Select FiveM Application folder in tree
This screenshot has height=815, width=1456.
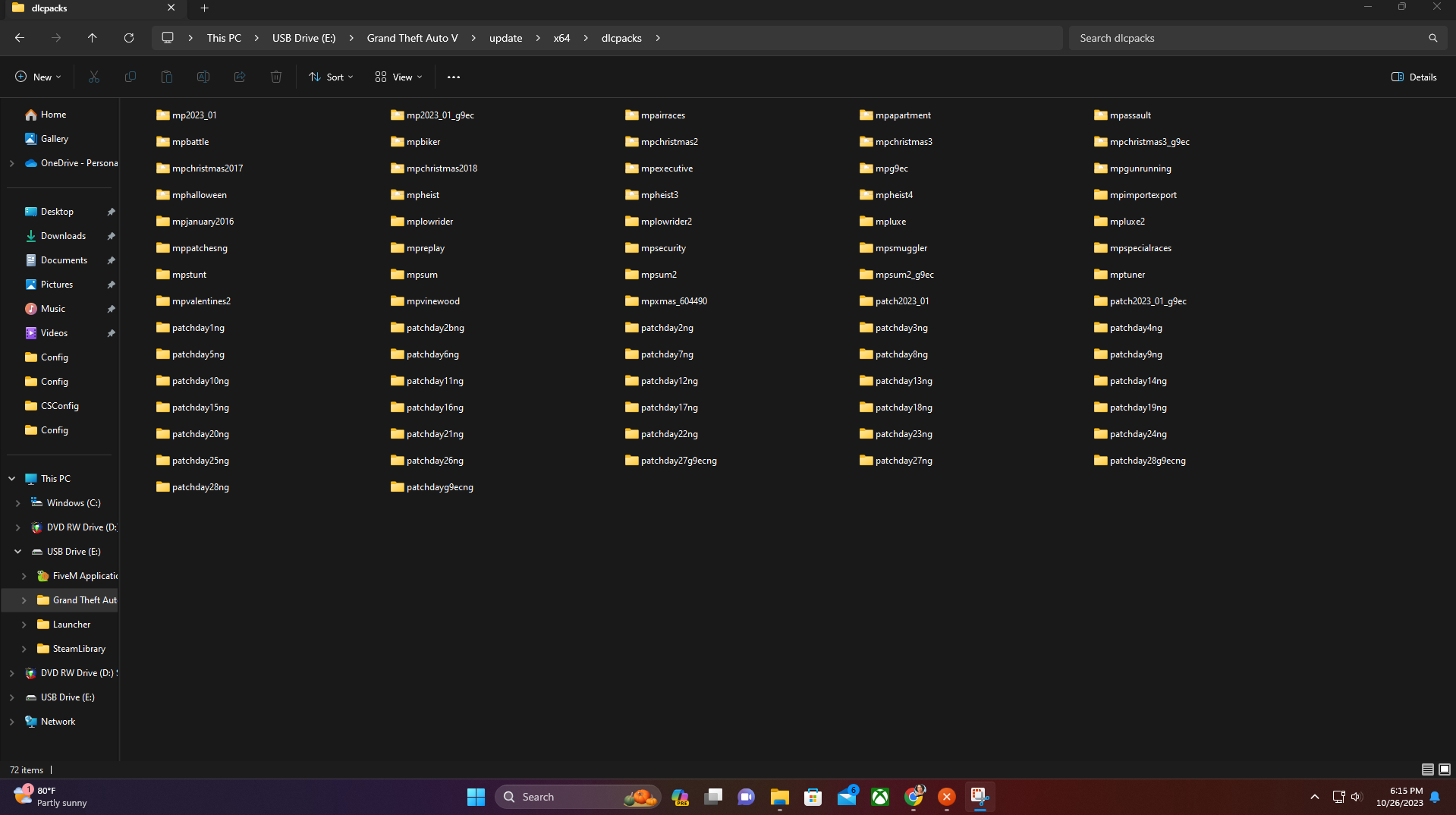[85, 576]
